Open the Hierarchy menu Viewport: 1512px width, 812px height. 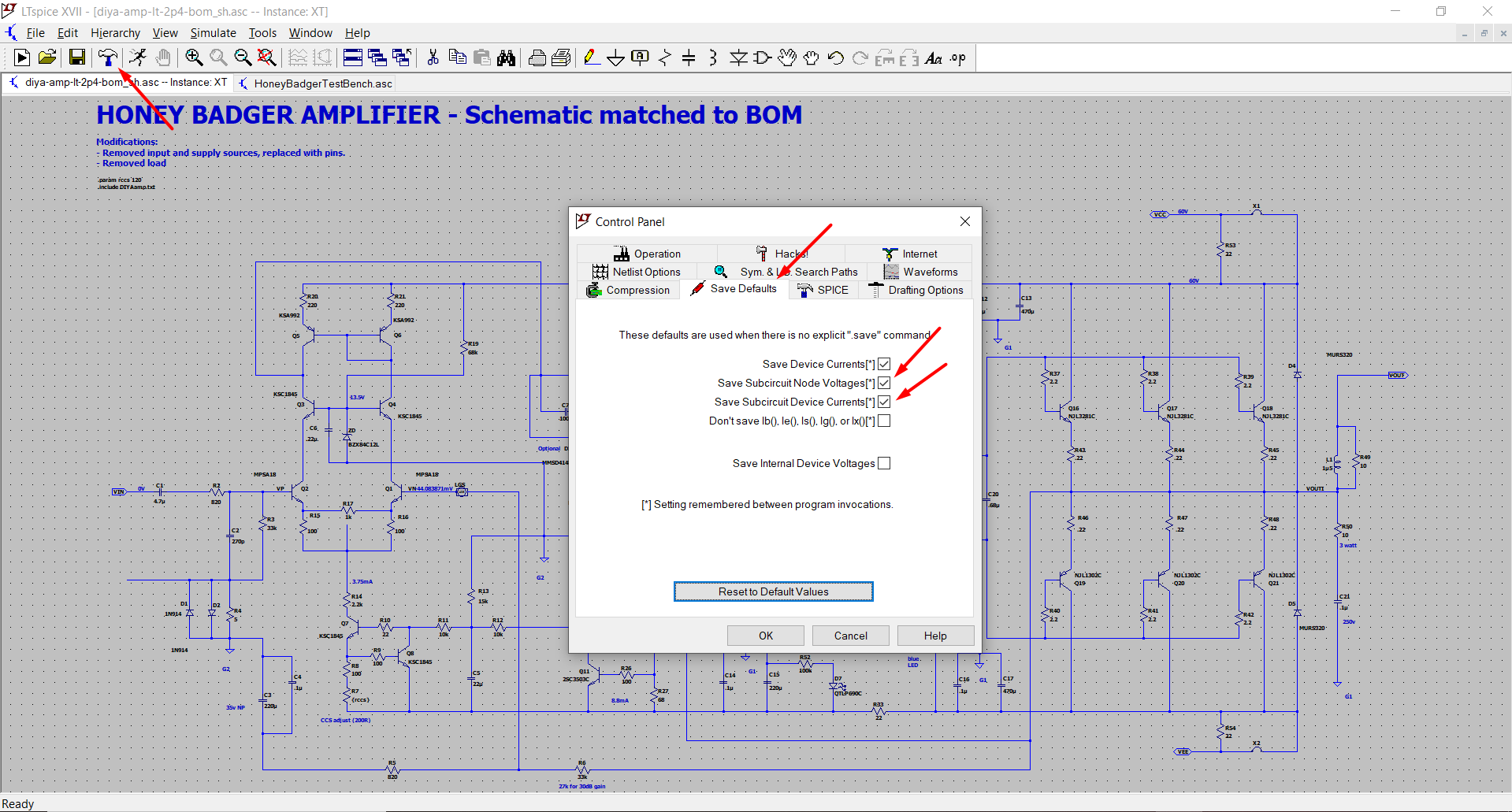pos(115,33)
